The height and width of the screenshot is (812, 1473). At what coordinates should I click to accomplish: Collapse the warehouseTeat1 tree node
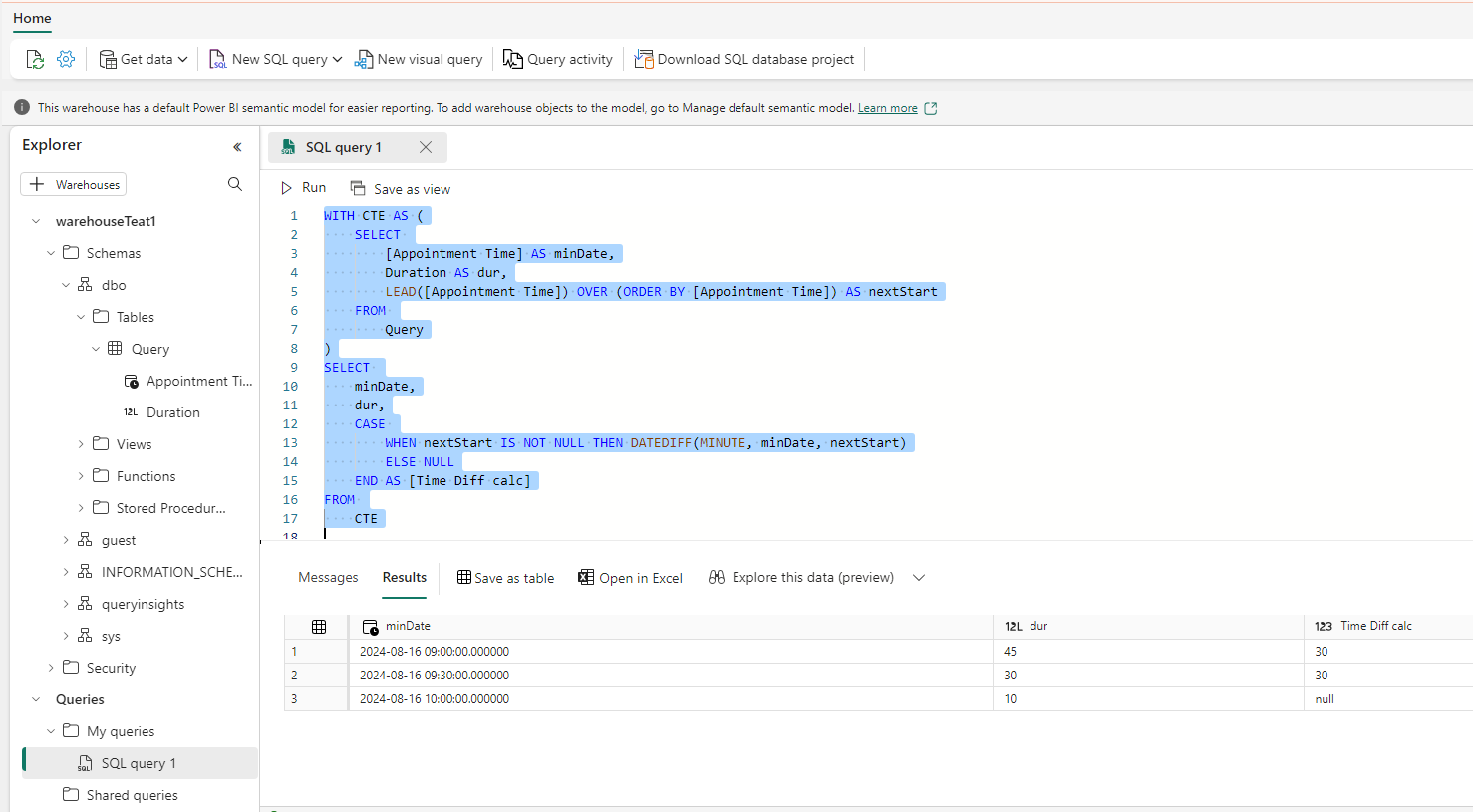[x=36, y=221]
